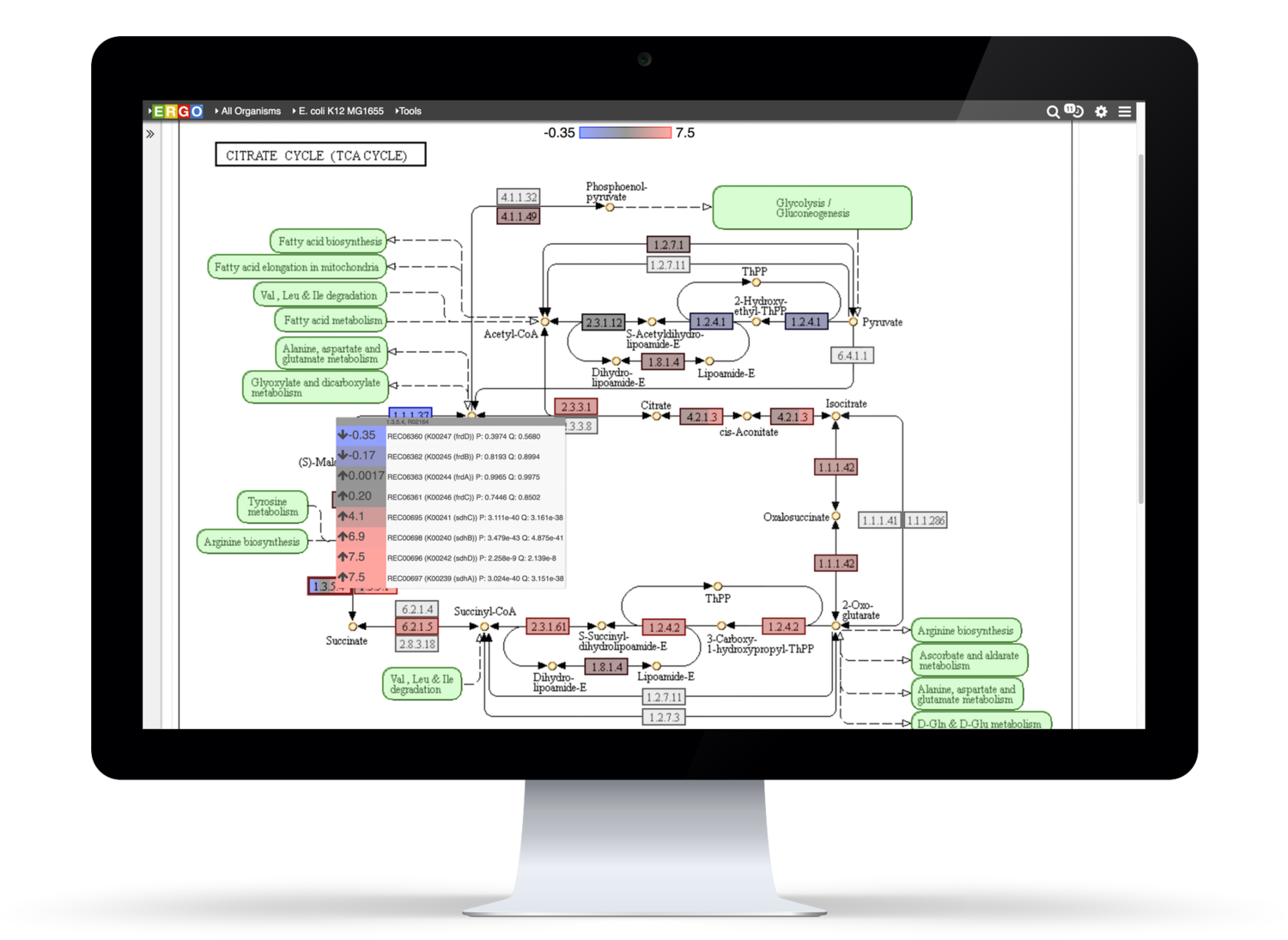Click the 3-Carboxy-1-hydroxypropyl-ThPP node circle
The image size is (1288, 940).
pyautogui.click(x=721, y=626)
